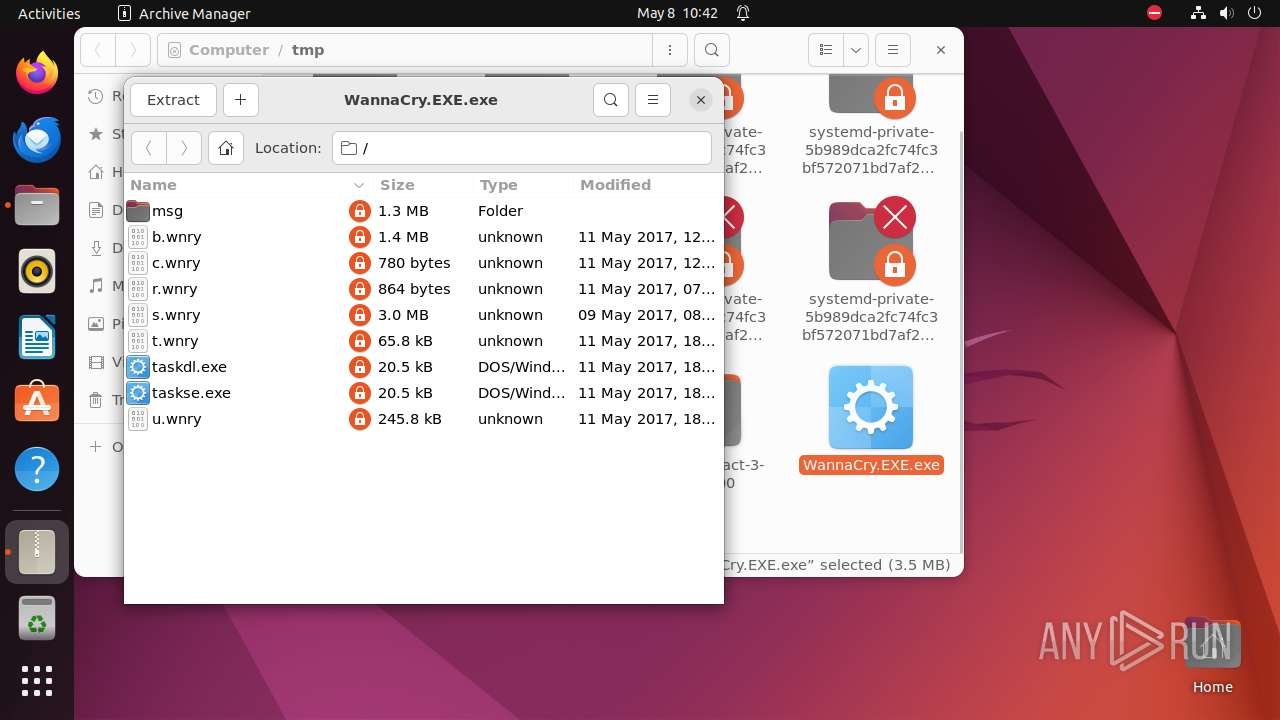1280x720 pixels.
Task: Click the taskdl.exe gear file icon
Action: coord(138,367)
